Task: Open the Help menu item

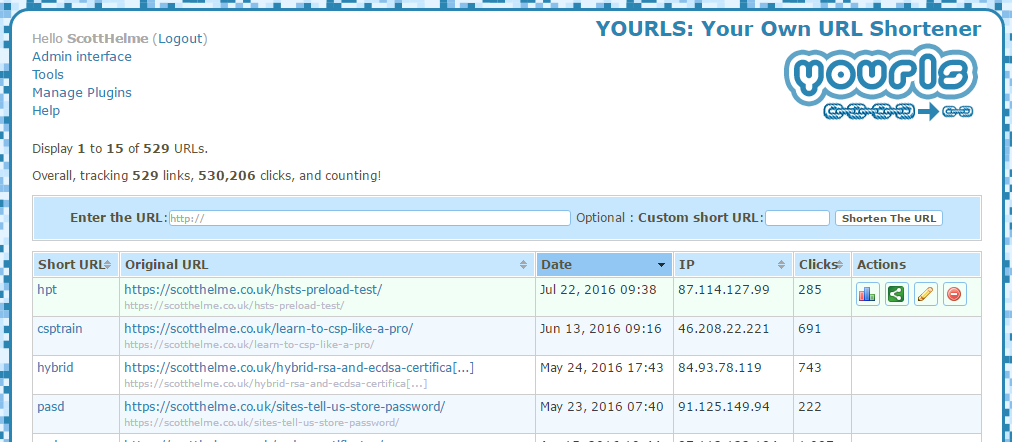Action: point(46,111)
